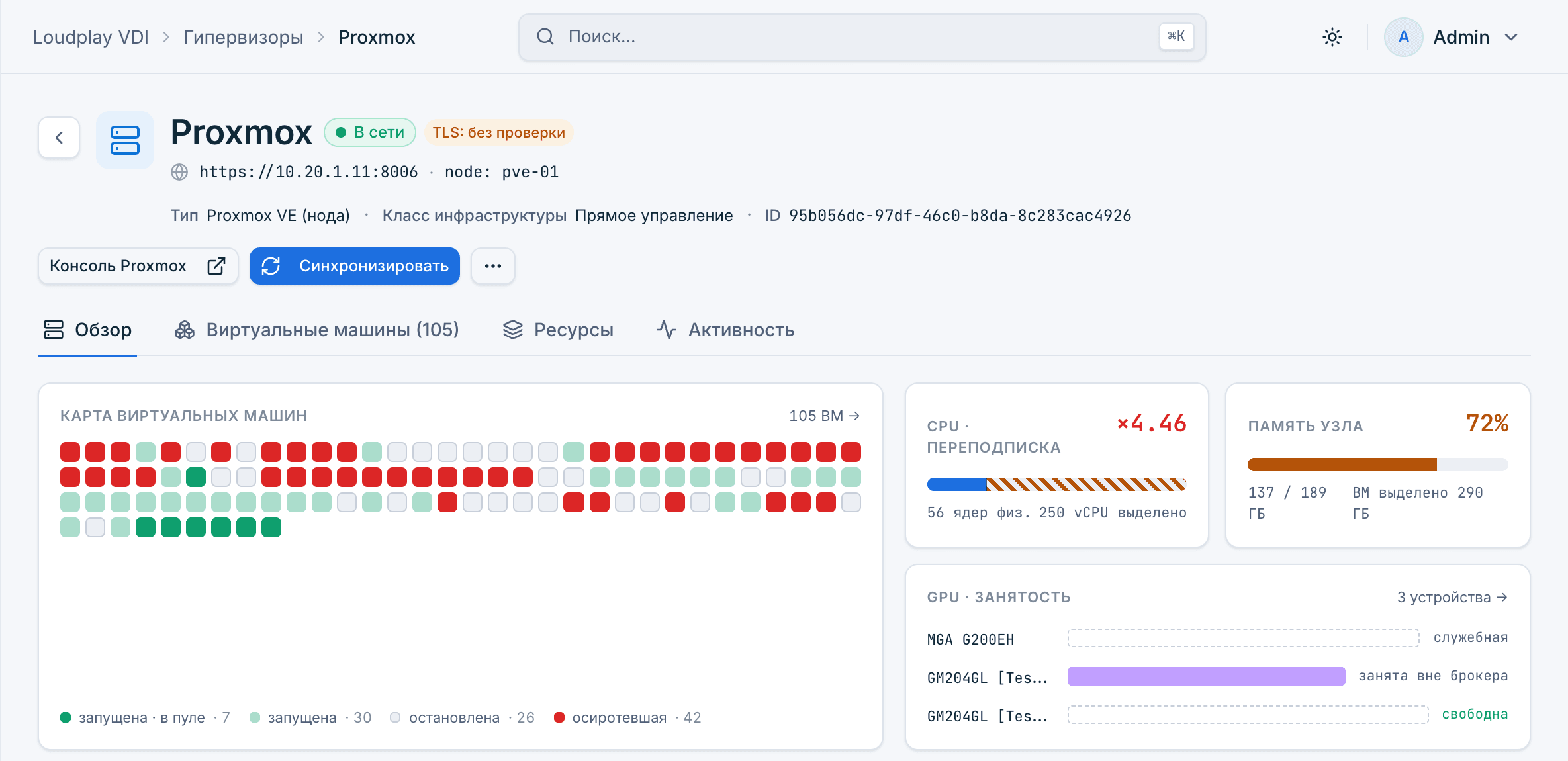Click the globe icon beside the URL
This screenshot has height=761, width=1568.
click(179, 172)
